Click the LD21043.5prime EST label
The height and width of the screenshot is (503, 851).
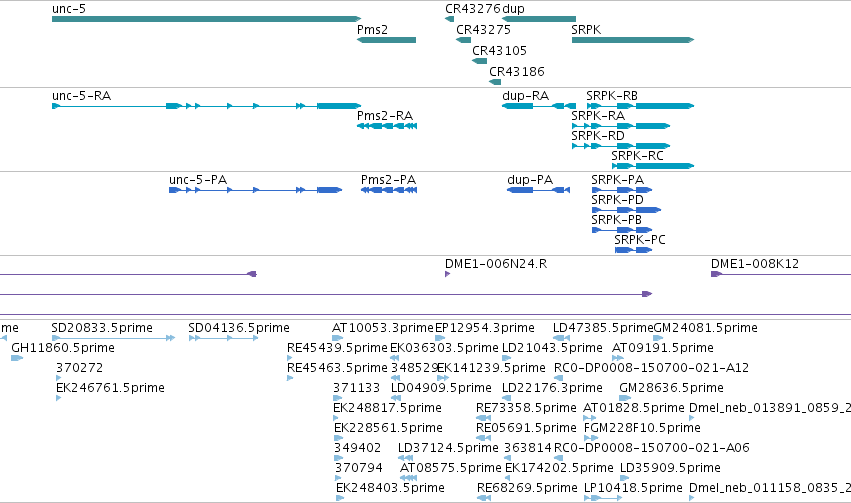[552, 348]
